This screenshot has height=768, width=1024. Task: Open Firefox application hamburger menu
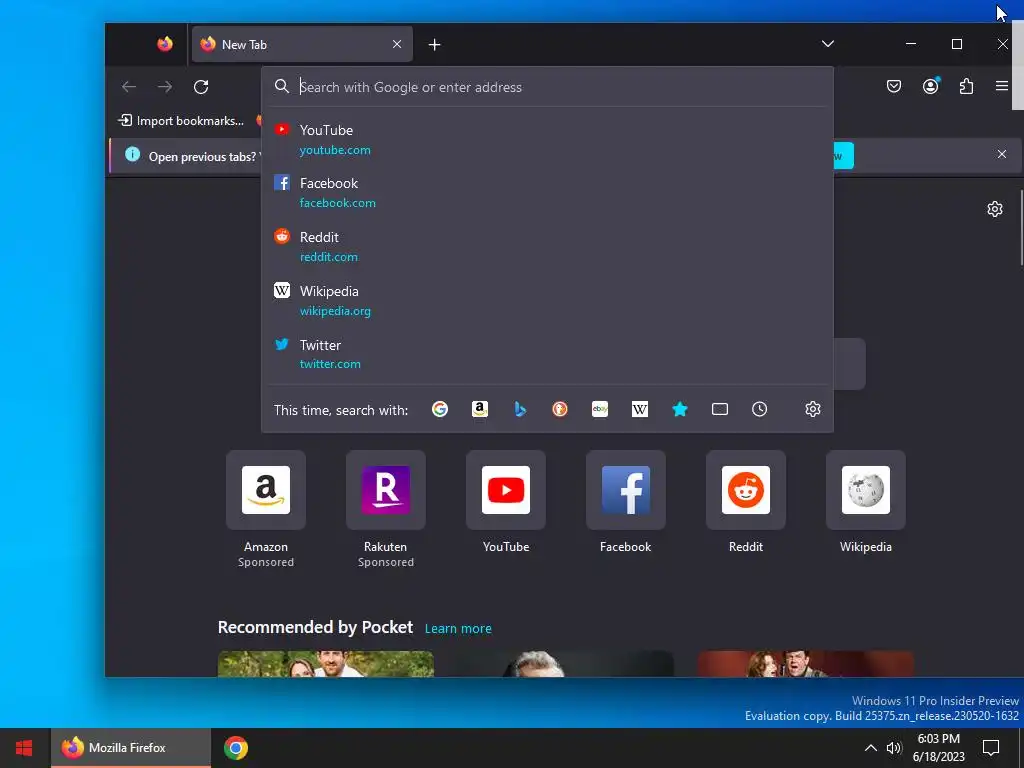[x=1002, y=86]
